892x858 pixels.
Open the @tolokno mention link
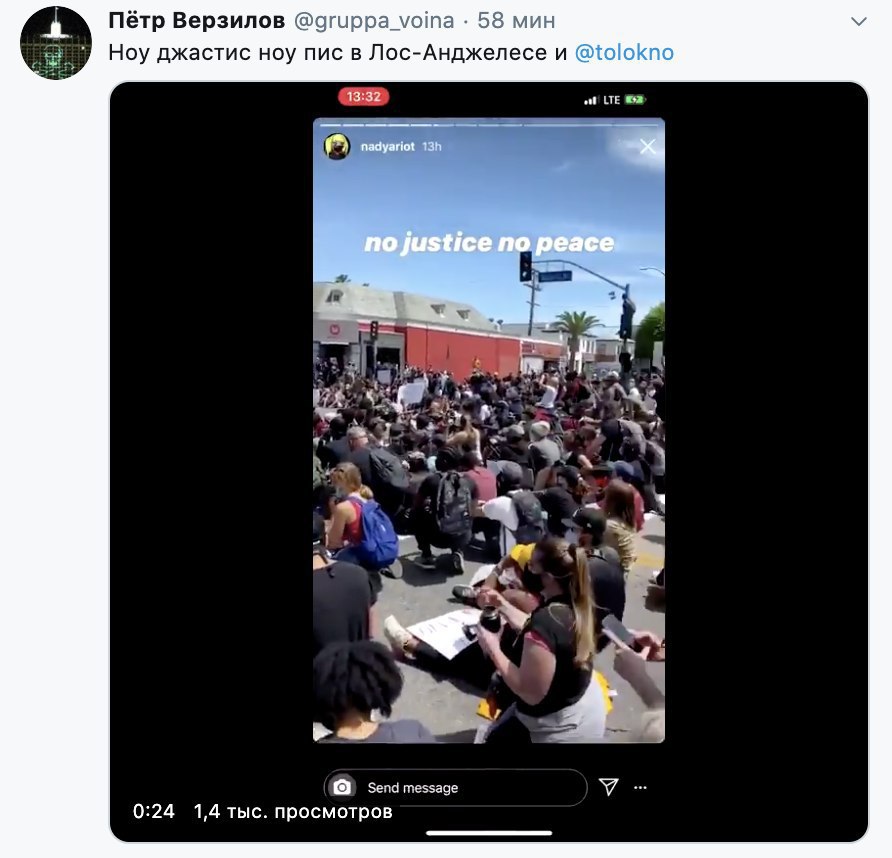pos(624,52)
